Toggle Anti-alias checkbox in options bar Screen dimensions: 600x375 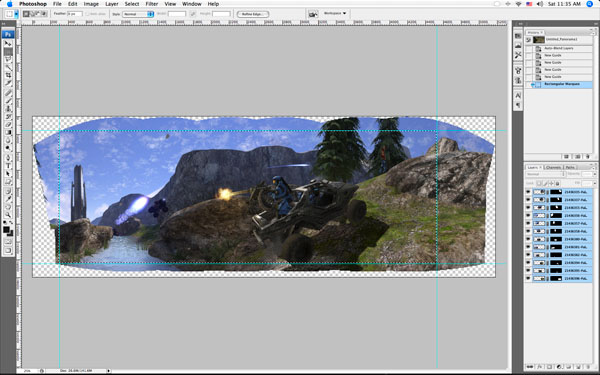(87, 14)
